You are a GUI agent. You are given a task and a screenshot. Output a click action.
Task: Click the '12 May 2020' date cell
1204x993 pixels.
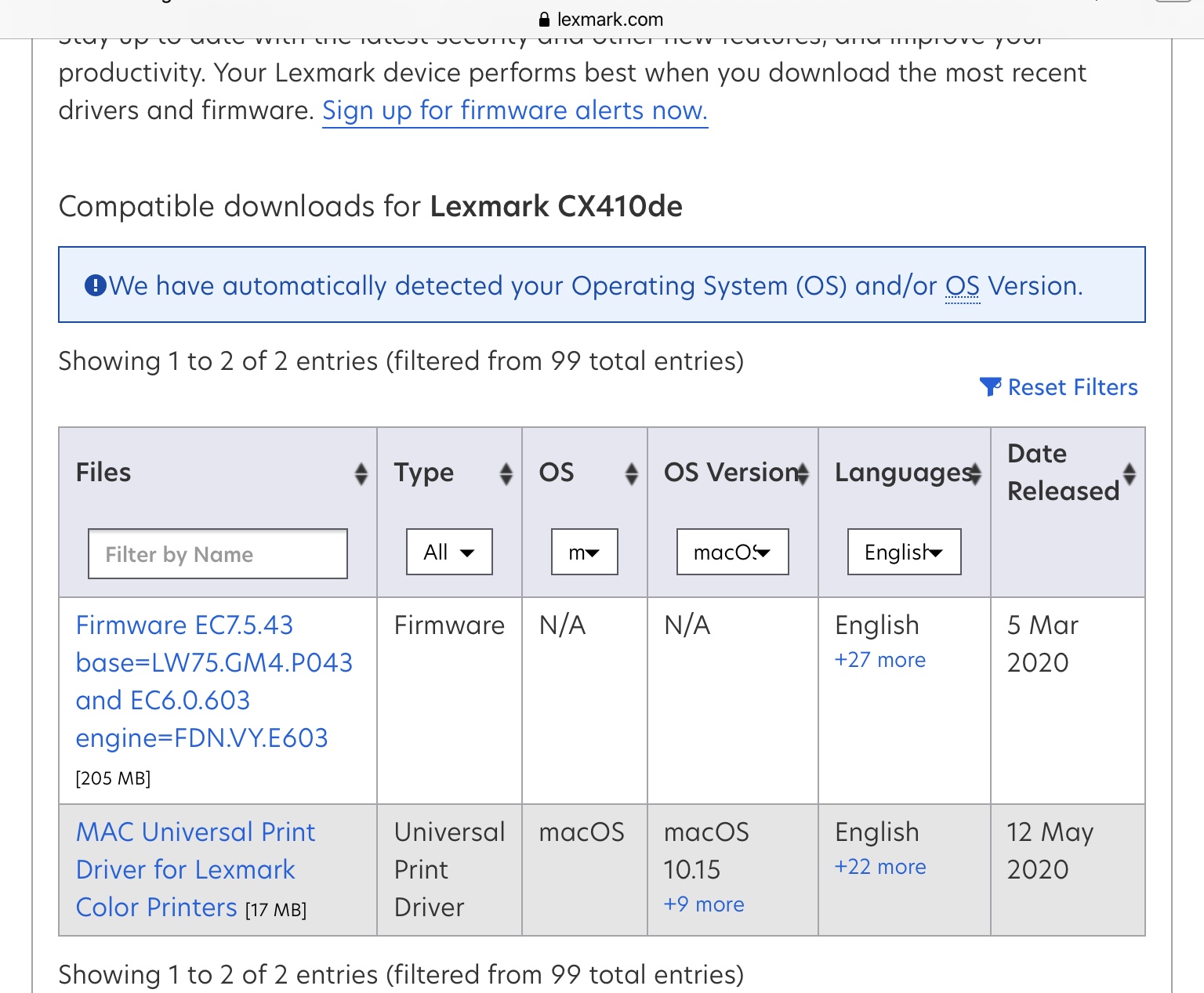1050,850
